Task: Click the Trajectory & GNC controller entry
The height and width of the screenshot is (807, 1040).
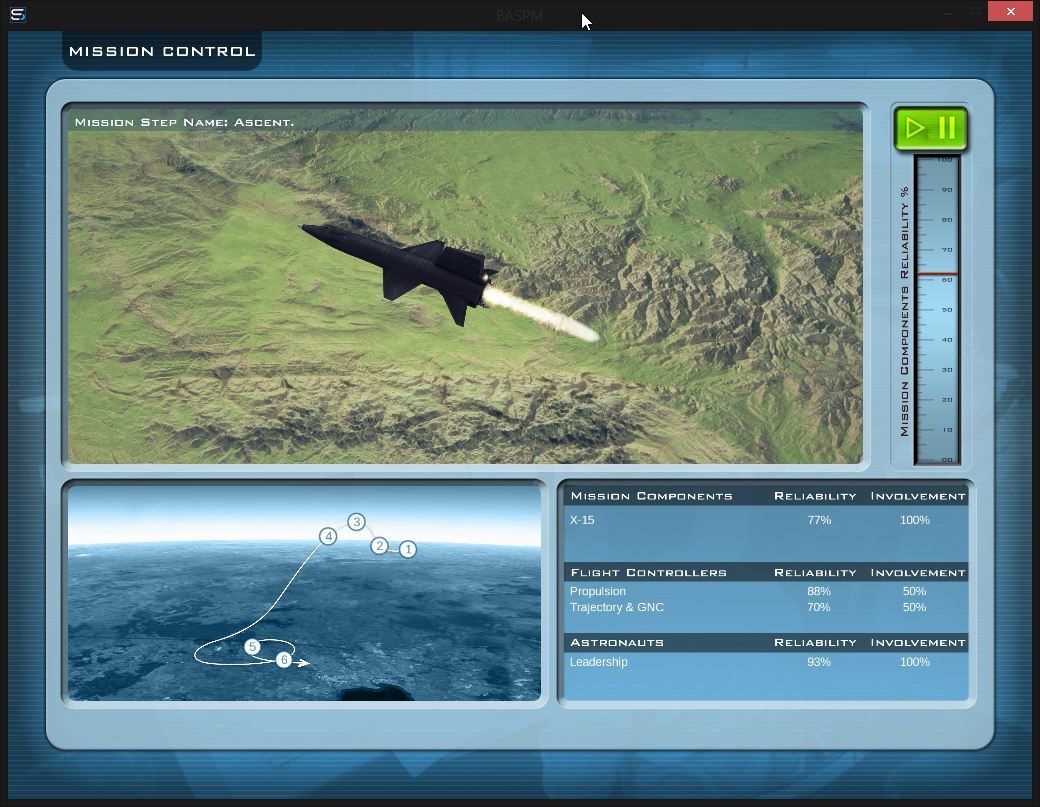Action: (x=617, y=607)
